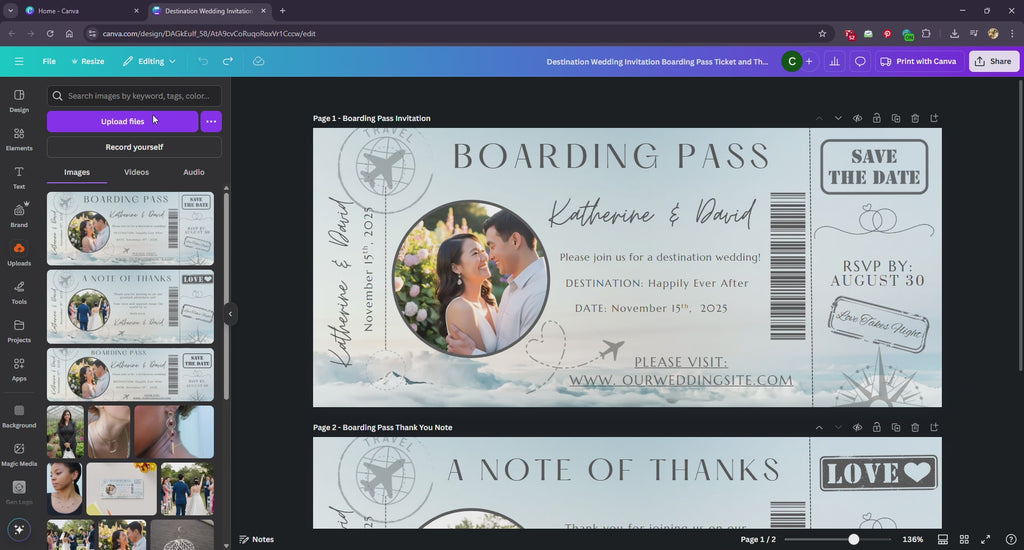The width and height of the screenshot is (1024, 550).
Task: Lock Page 1 with the padlock icon
Action: 876,118
